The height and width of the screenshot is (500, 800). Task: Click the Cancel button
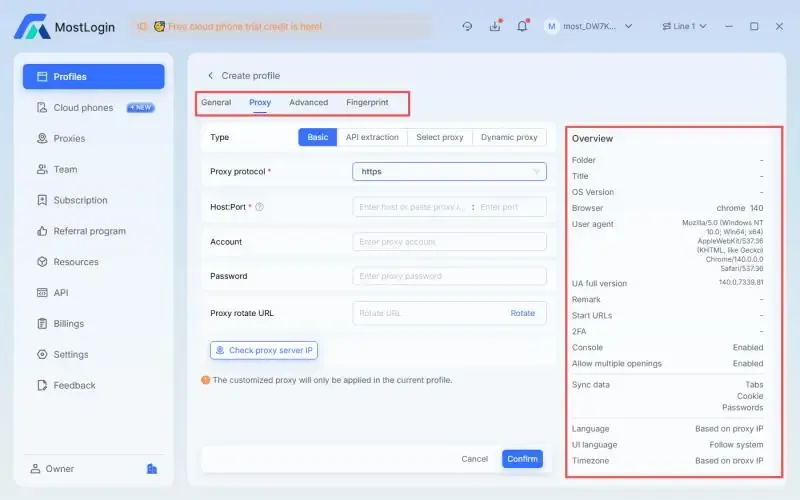[x=474, y=459]
